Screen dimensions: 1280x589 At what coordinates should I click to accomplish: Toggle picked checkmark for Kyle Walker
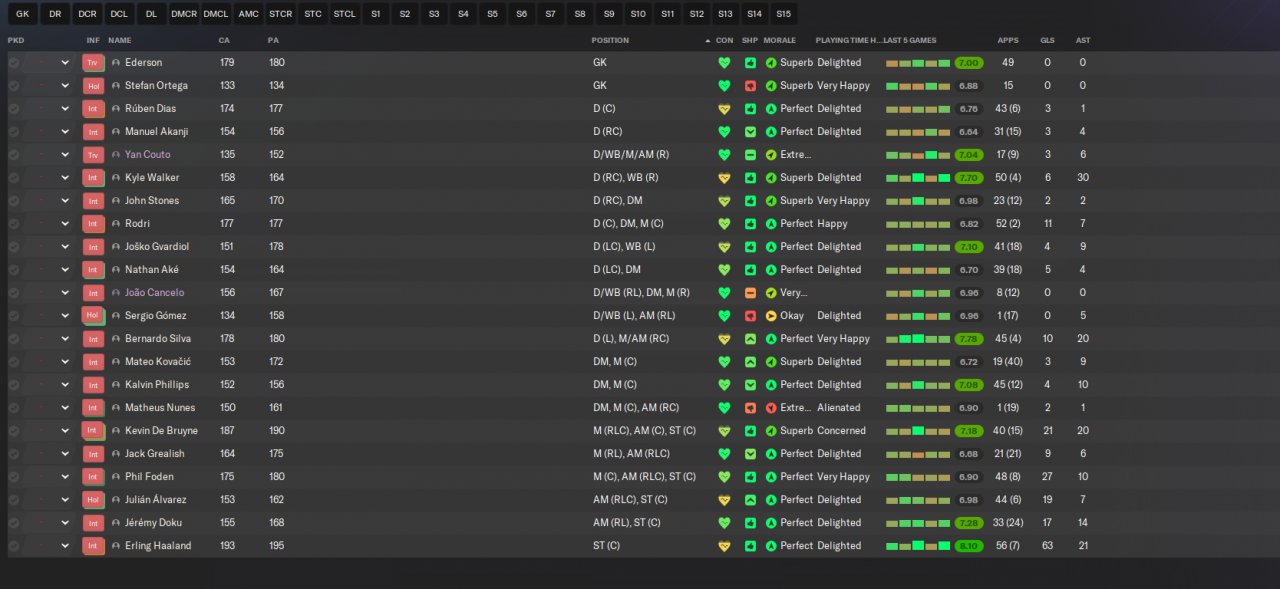coord(14,177)
